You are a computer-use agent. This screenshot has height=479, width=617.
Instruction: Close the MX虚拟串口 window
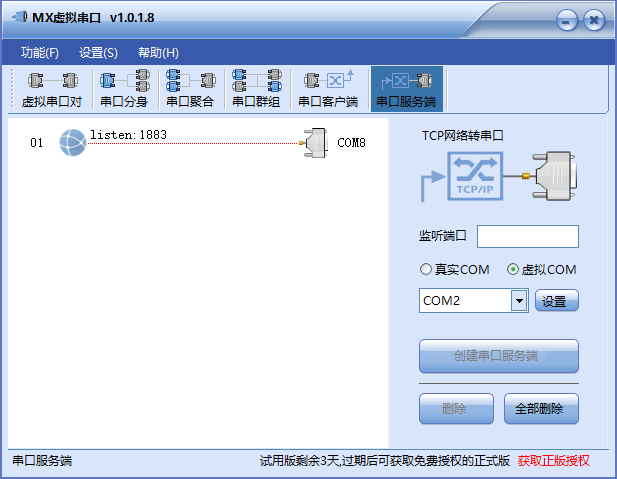tap(594, 20)
